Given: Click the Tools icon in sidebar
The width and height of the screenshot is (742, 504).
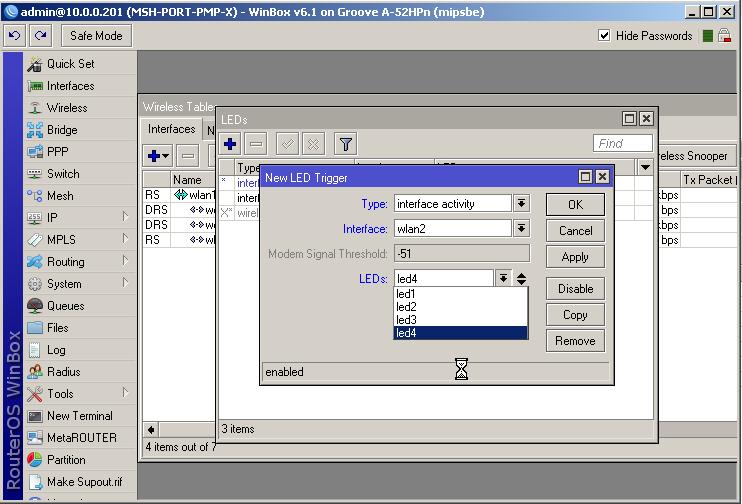Looking at the screenshot, I should 35,394.
